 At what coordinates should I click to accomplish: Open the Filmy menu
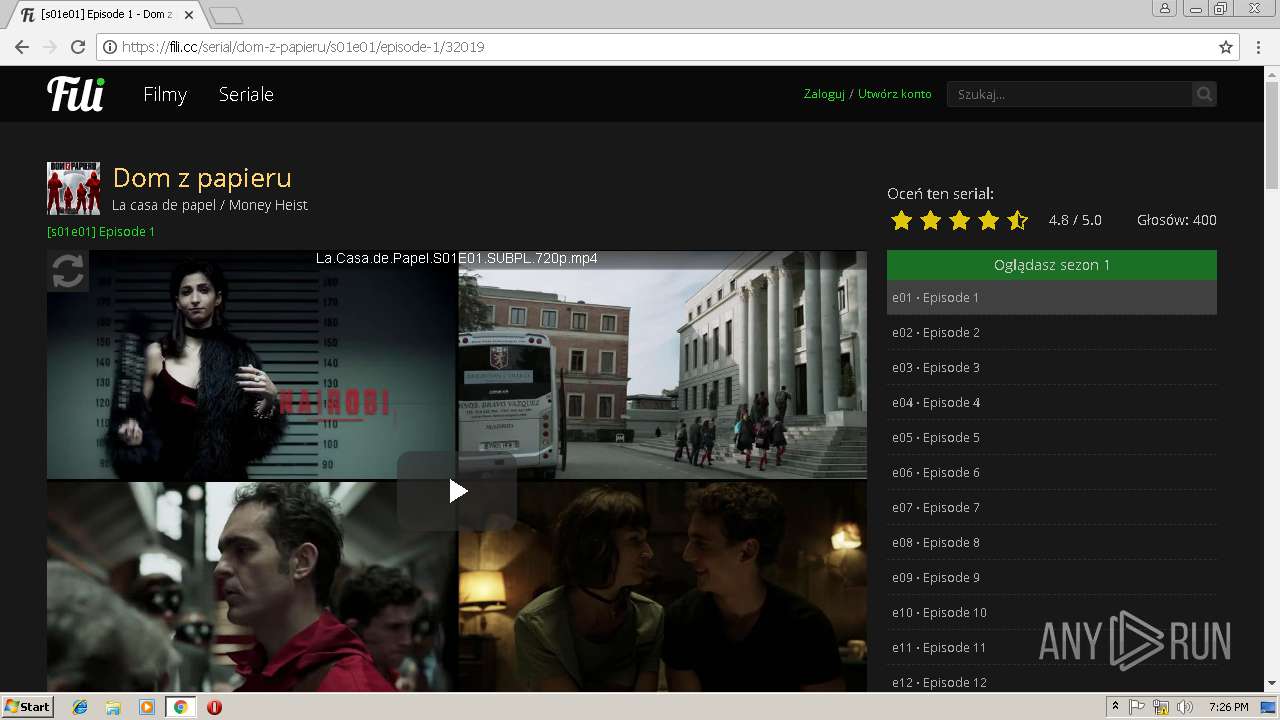tap(165, 94)
